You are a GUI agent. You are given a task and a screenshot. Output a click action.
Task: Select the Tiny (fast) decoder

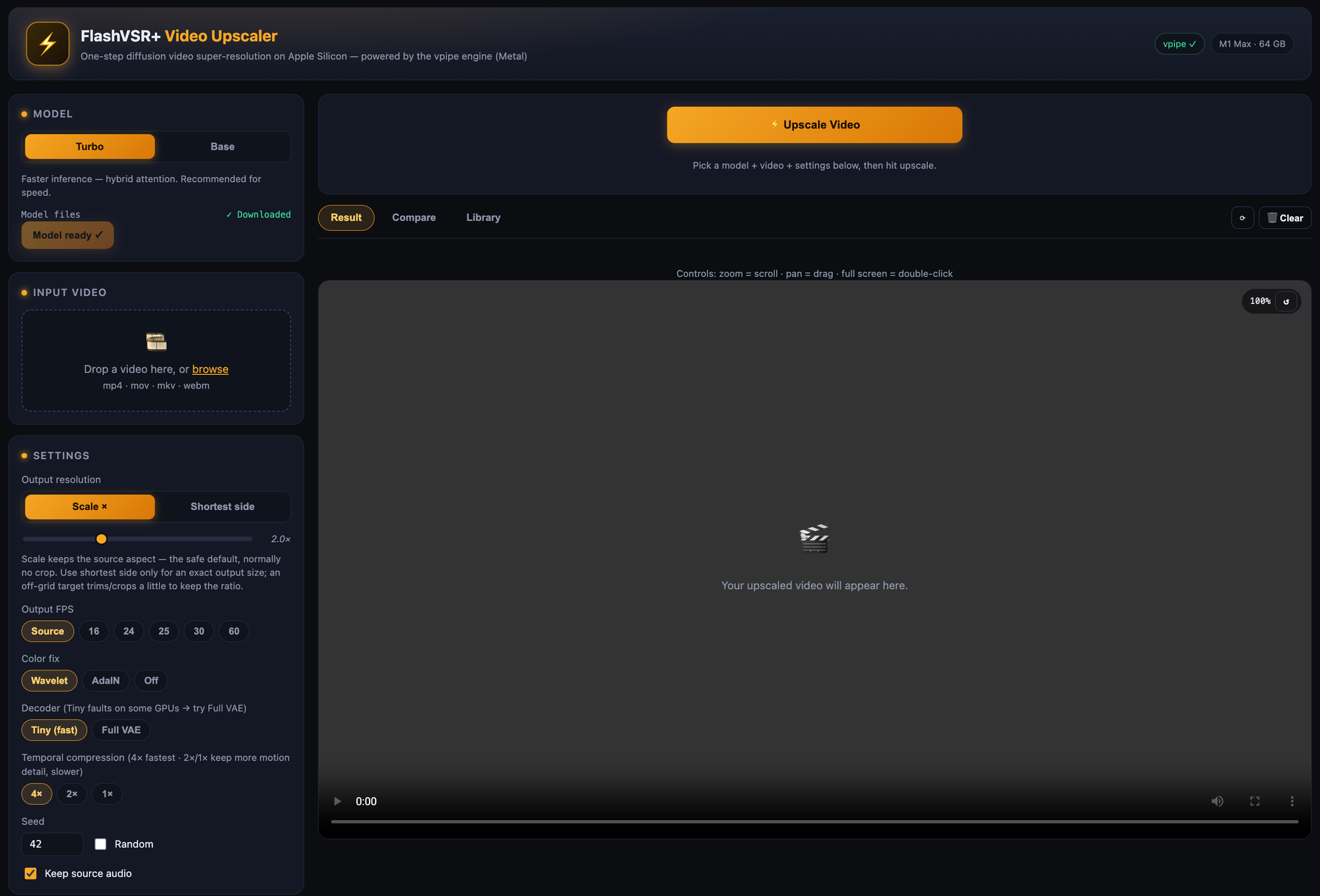[x=54, y=730]
